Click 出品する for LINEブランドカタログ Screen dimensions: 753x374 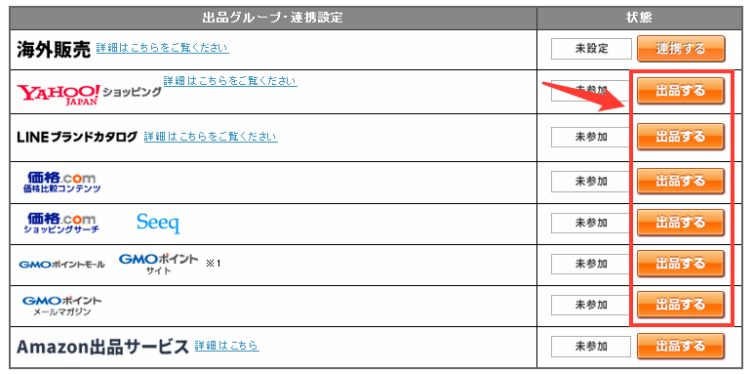tap(680, 136)
